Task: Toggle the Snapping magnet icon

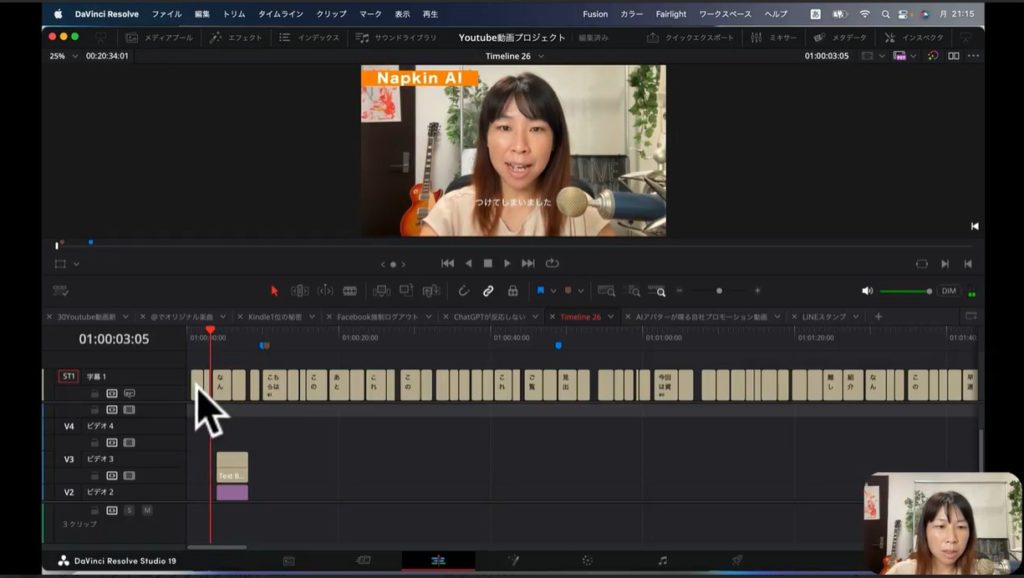Action: click(464, 291)
